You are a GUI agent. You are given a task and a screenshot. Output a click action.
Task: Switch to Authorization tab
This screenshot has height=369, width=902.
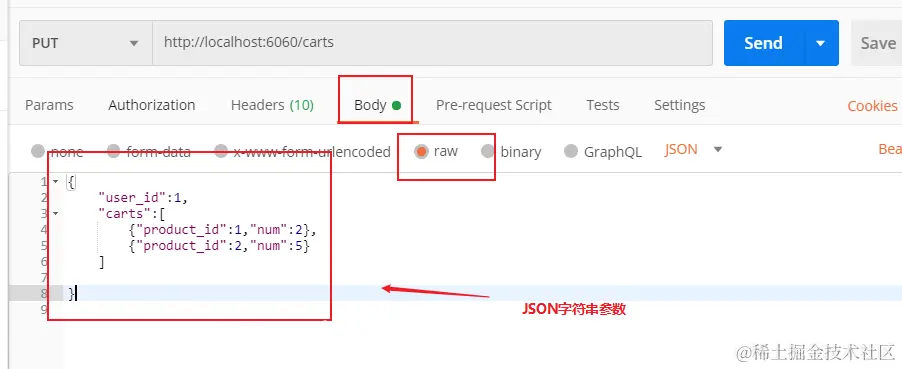(152, 105)
